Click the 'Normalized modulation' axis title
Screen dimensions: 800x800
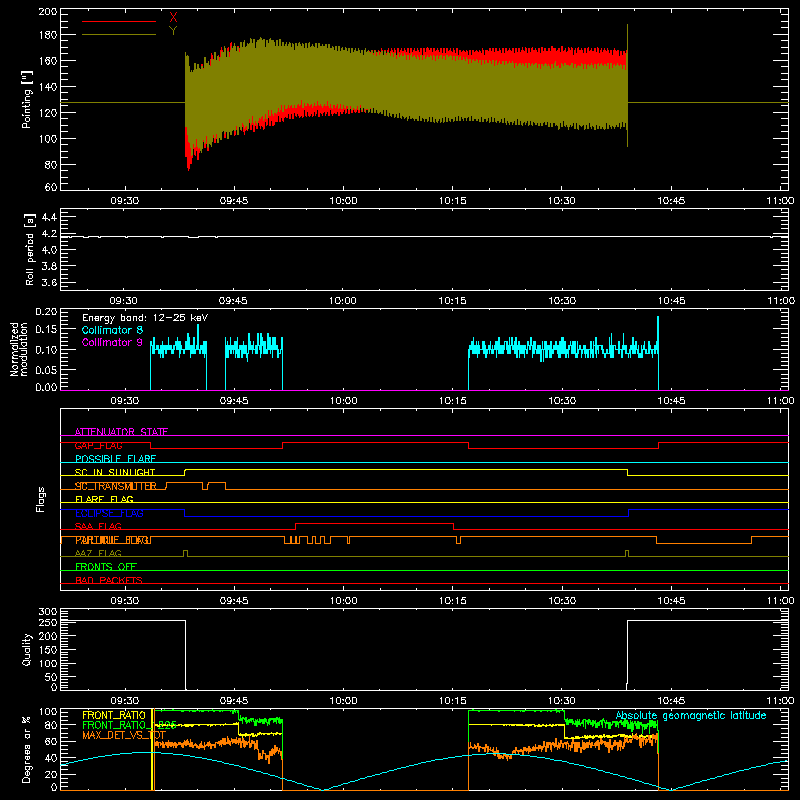pos(19,349)
